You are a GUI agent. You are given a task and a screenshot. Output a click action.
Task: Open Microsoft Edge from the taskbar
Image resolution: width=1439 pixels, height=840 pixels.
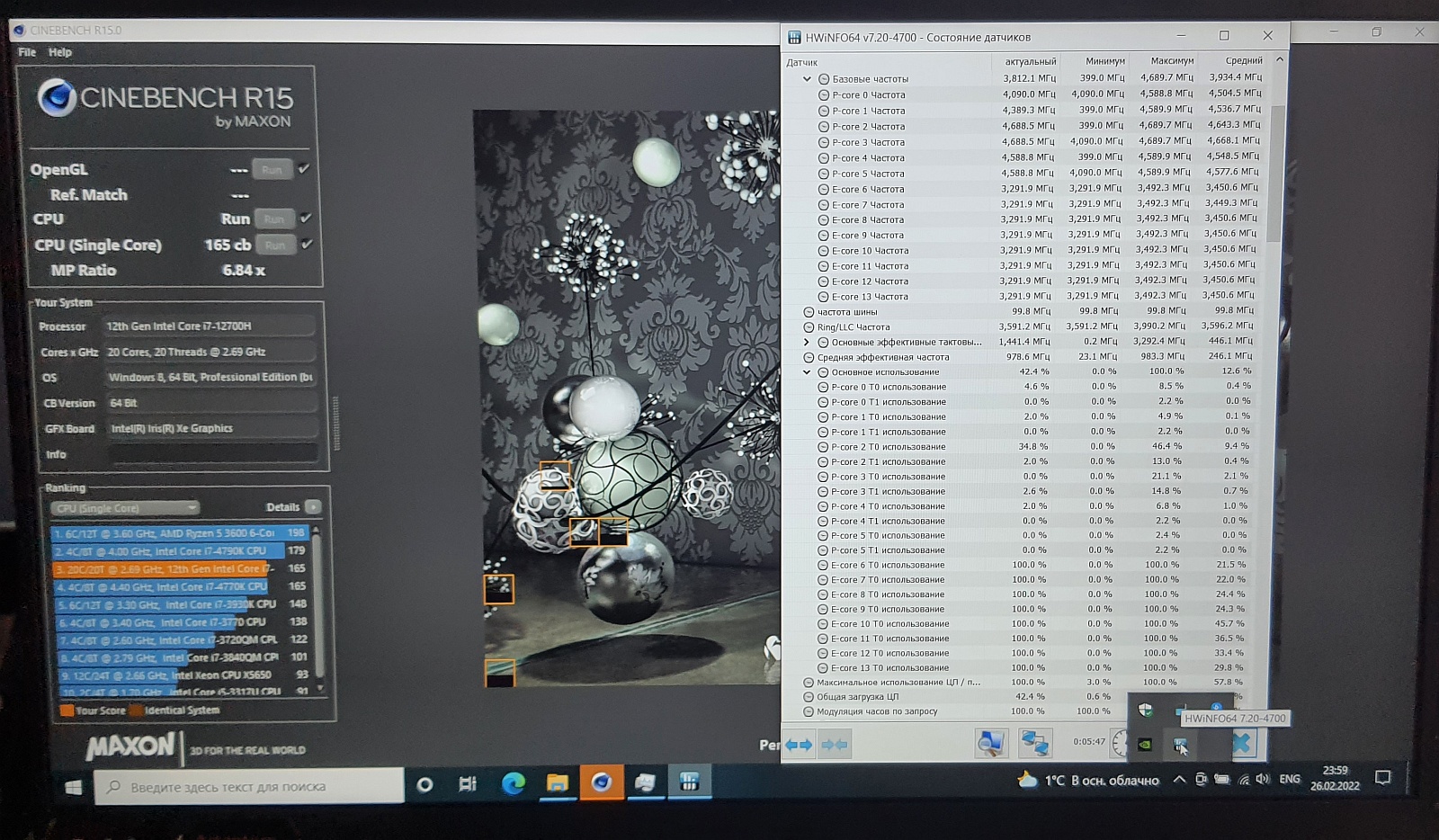[513, 784]
